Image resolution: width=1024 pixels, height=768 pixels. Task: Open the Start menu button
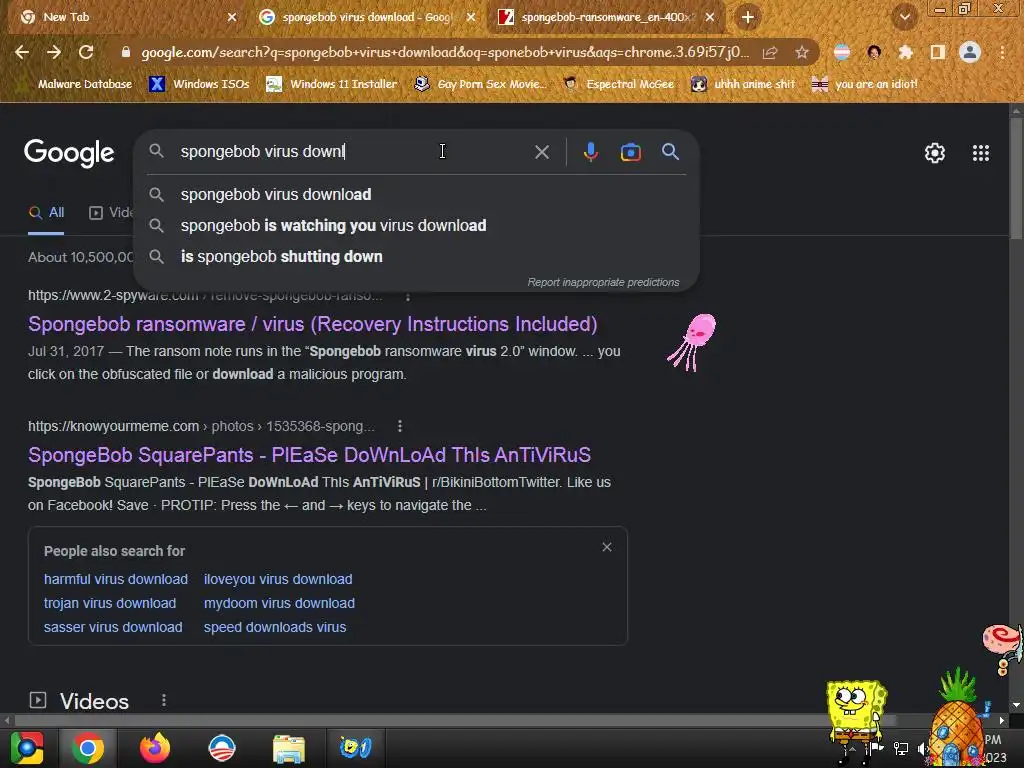coord(27,748)
